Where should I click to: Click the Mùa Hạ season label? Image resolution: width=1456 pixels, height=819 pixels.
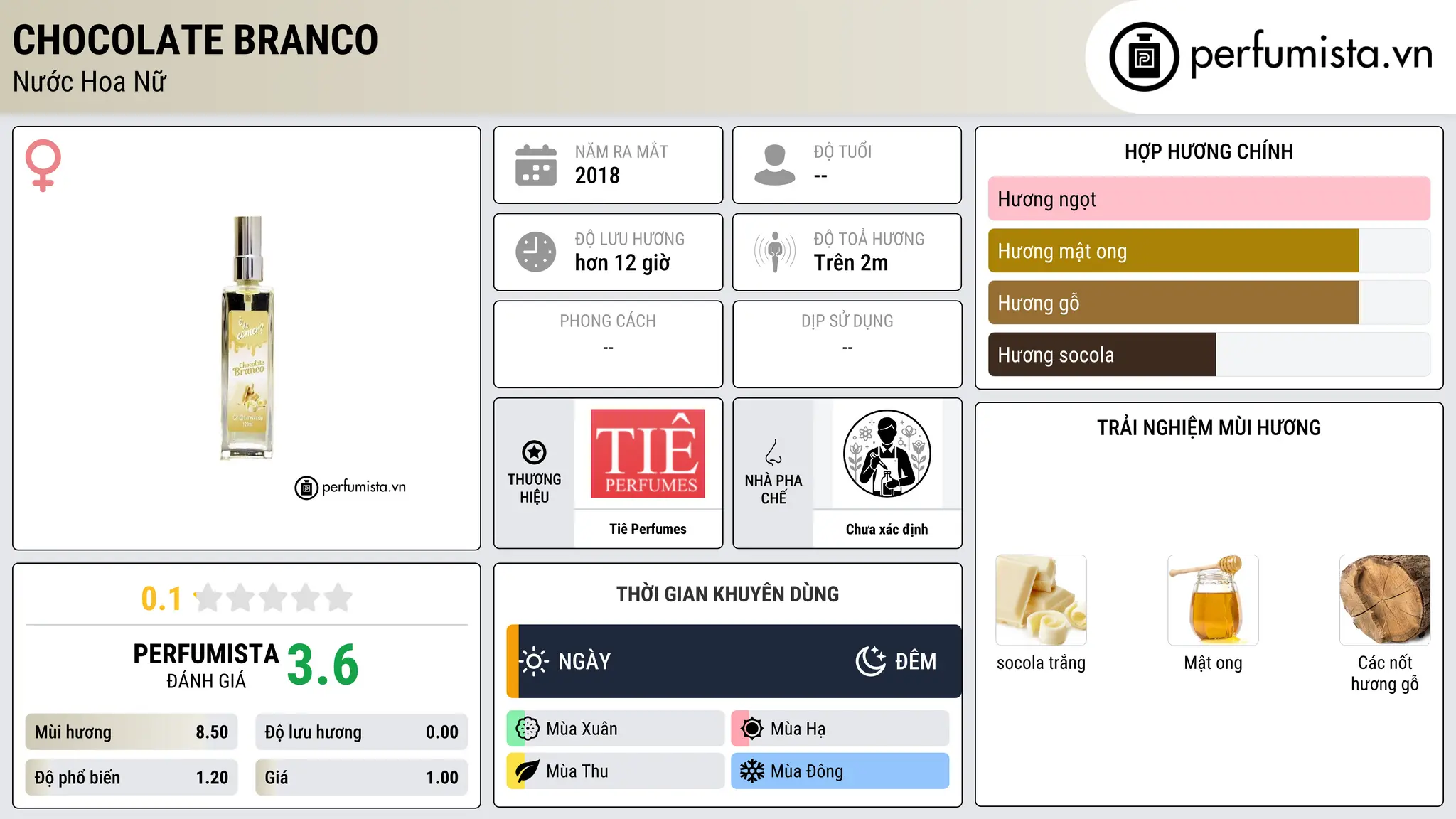point(798,729)
